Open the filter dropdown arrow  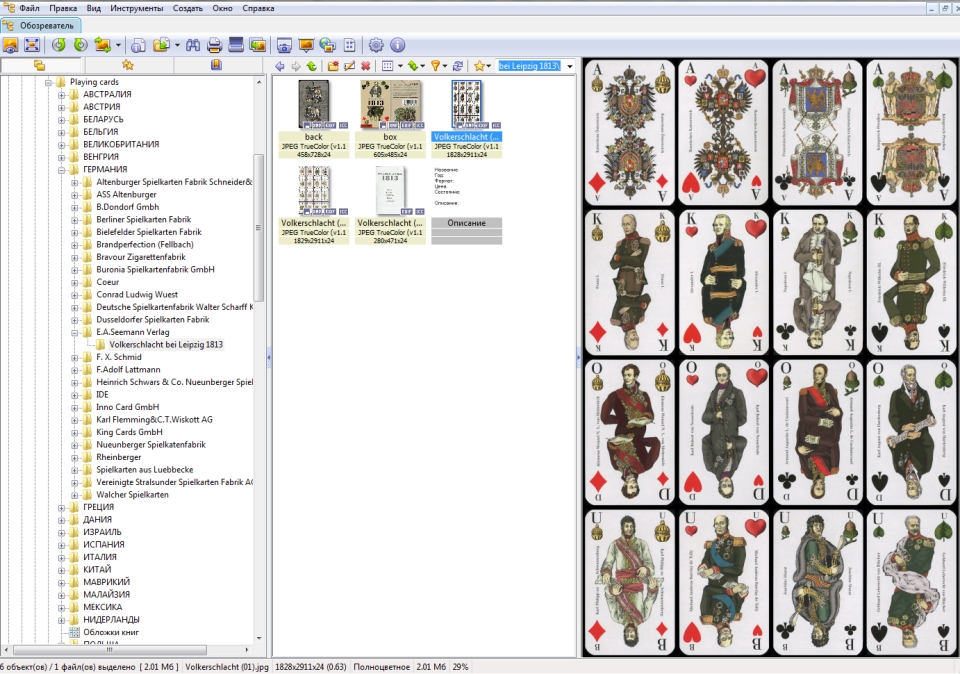tap(444, 66)
